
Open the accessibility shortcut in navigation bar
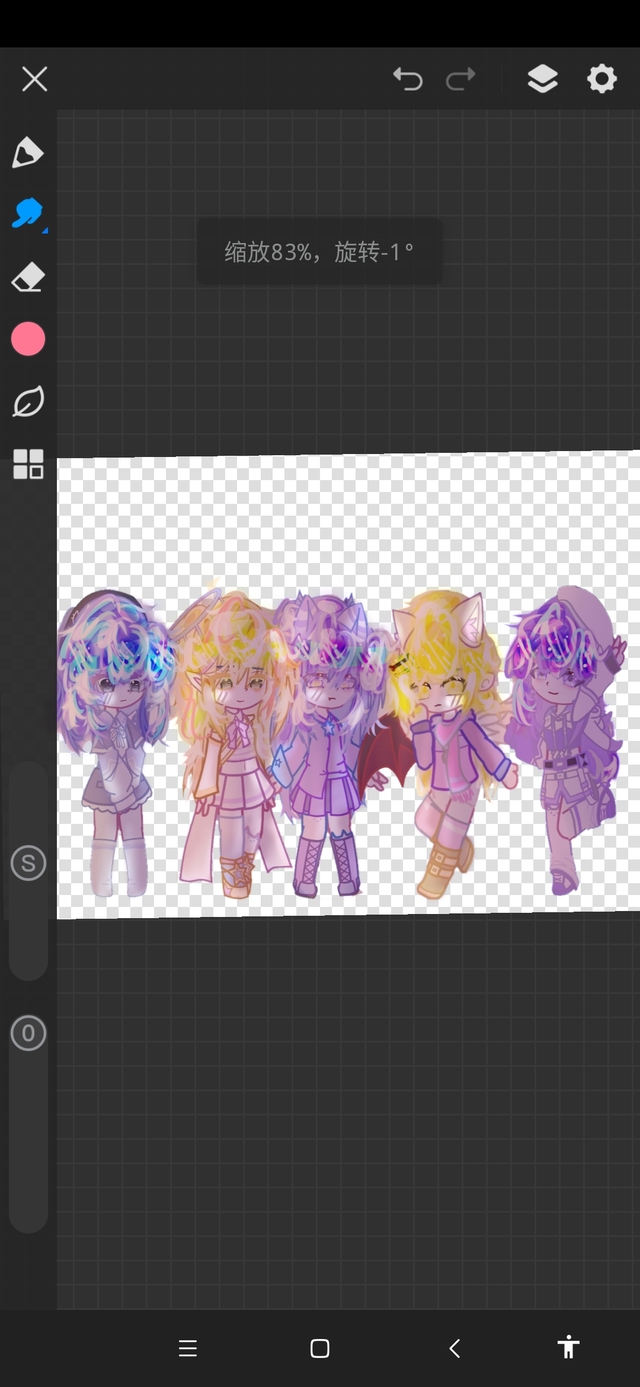pos(568,1347)
